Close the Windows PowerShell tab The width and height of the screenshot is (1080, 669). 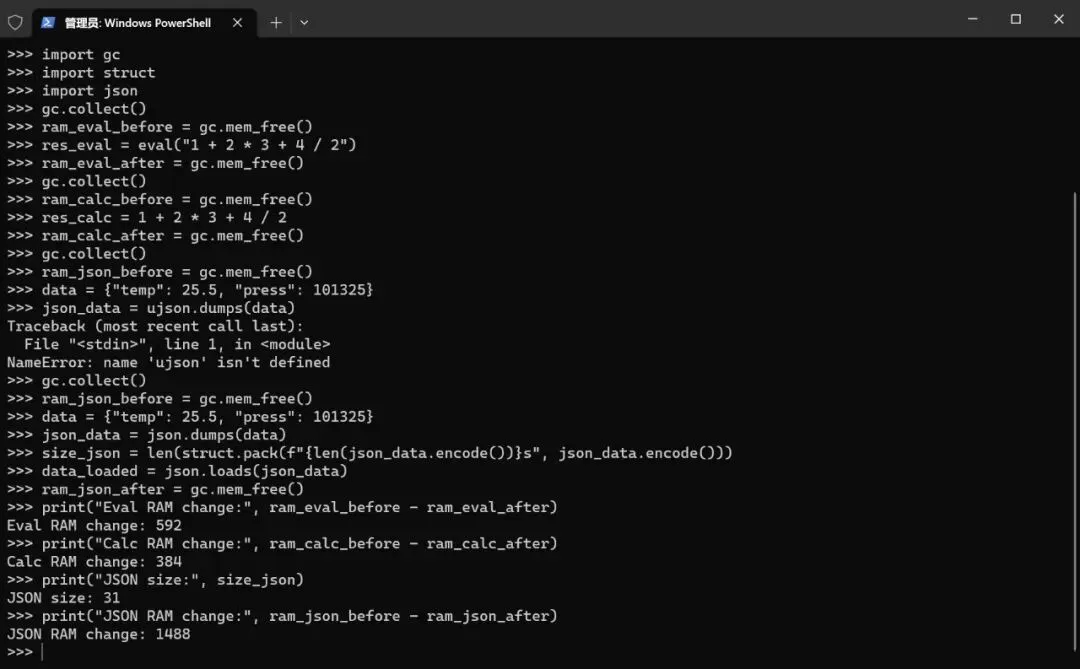point(237,23)
